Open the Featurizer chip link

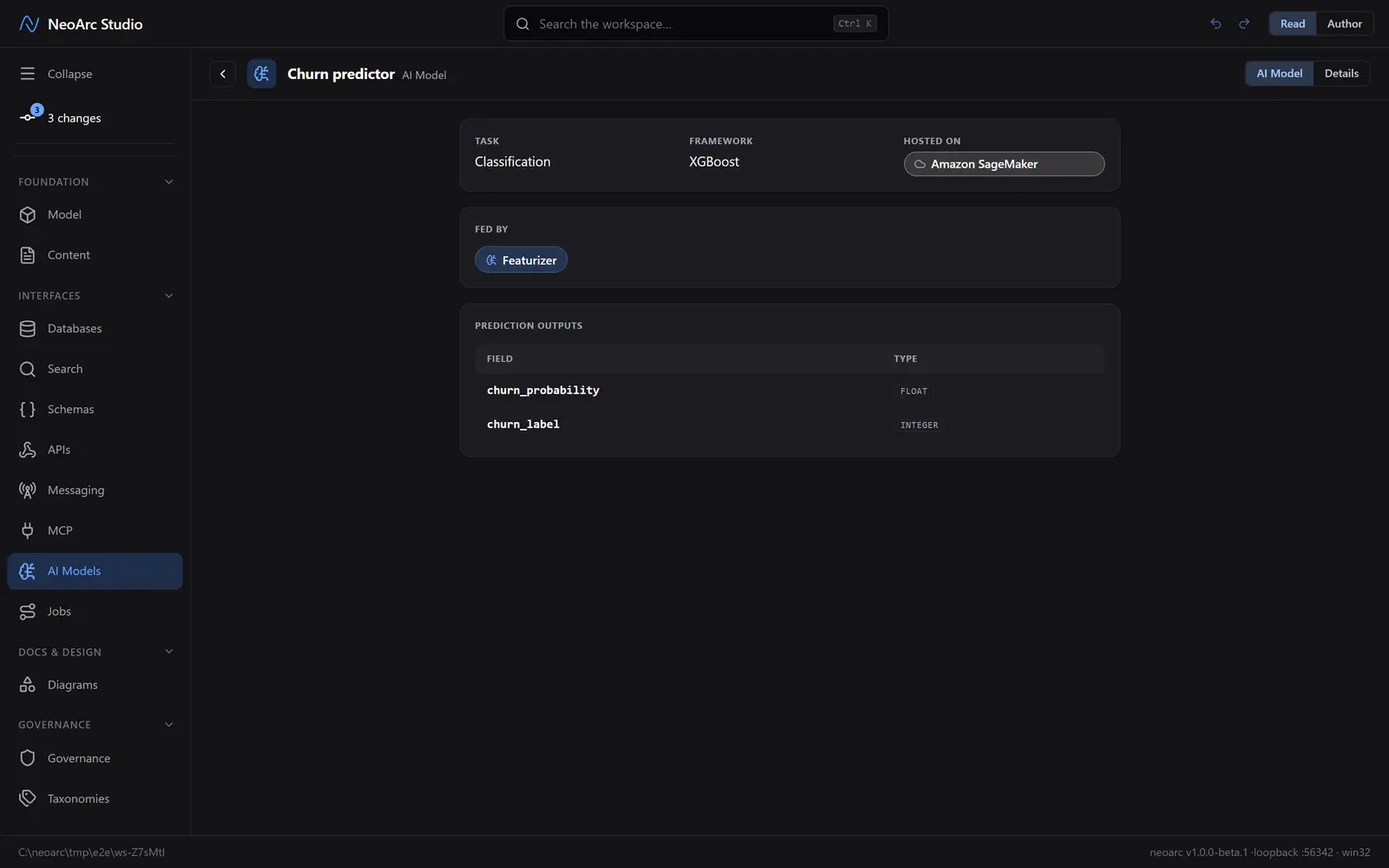[x=521, y=260]
